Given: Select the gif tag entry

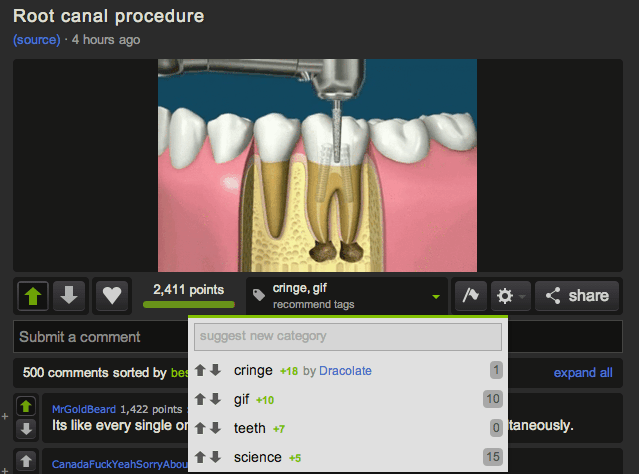Looking at the screenshot, I should (x=241, y=399).
